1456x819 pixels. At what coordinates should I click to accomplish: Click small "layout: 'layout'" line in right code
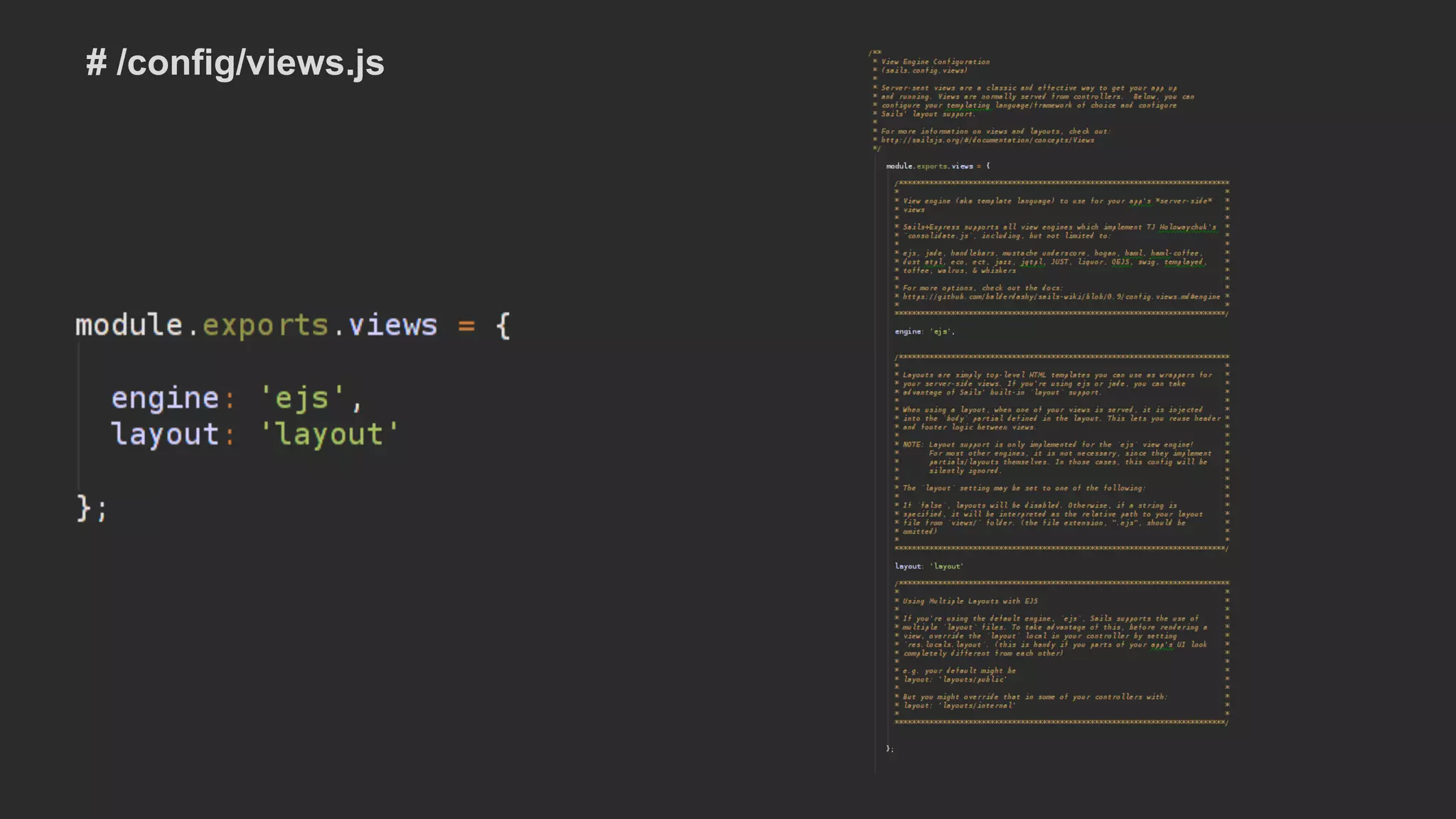(929, 567)
